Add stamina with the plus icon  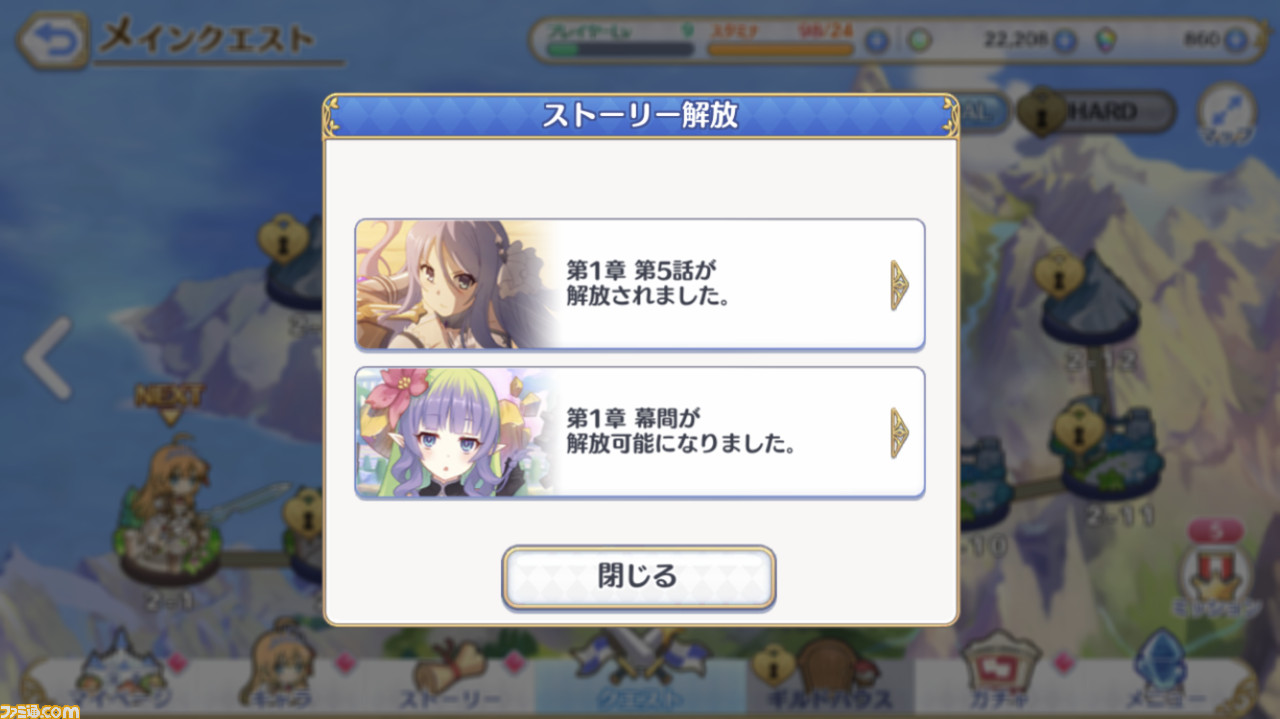(x=877, y=41)
